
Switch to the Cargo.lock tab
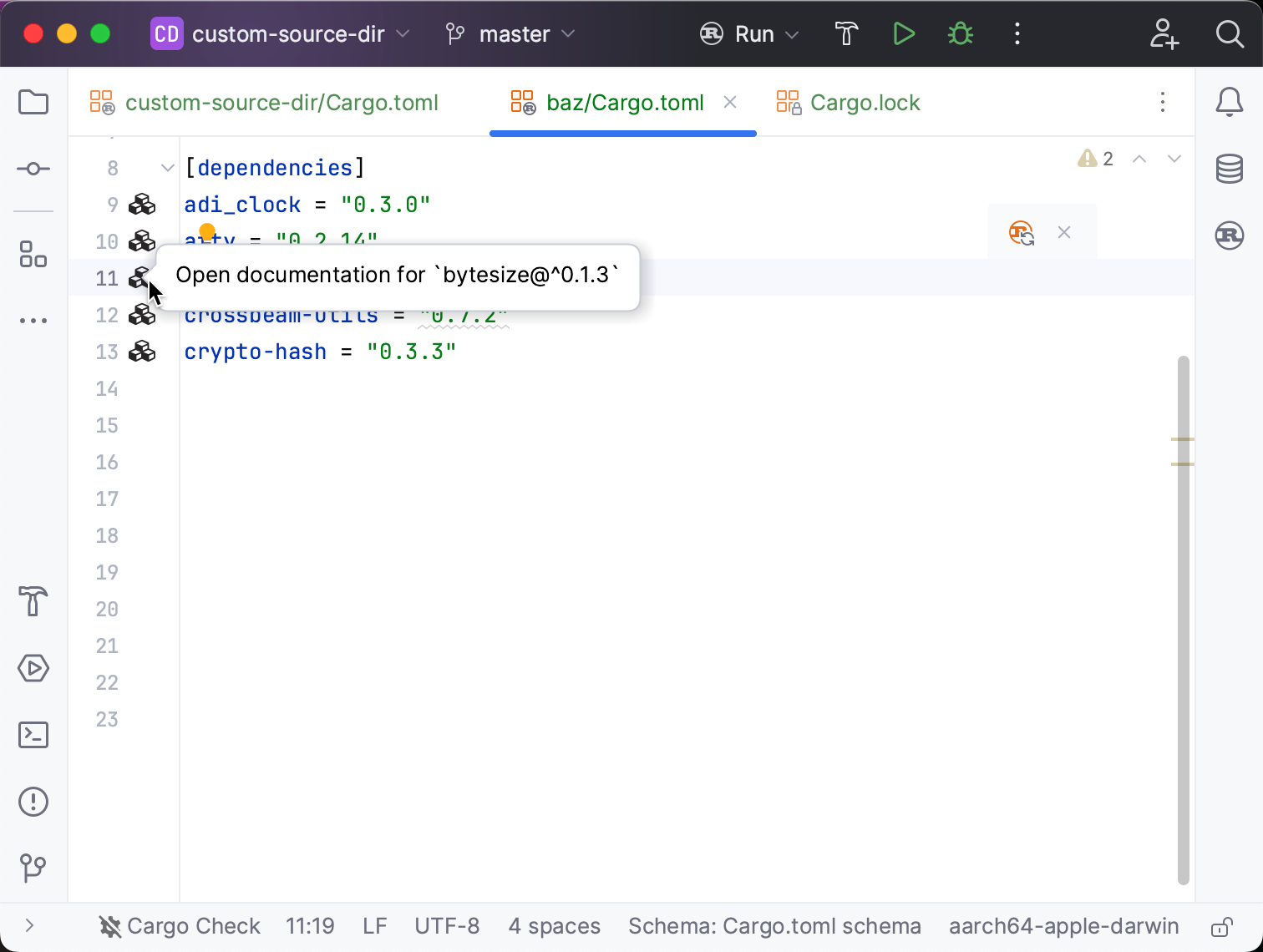pos(865,102)
